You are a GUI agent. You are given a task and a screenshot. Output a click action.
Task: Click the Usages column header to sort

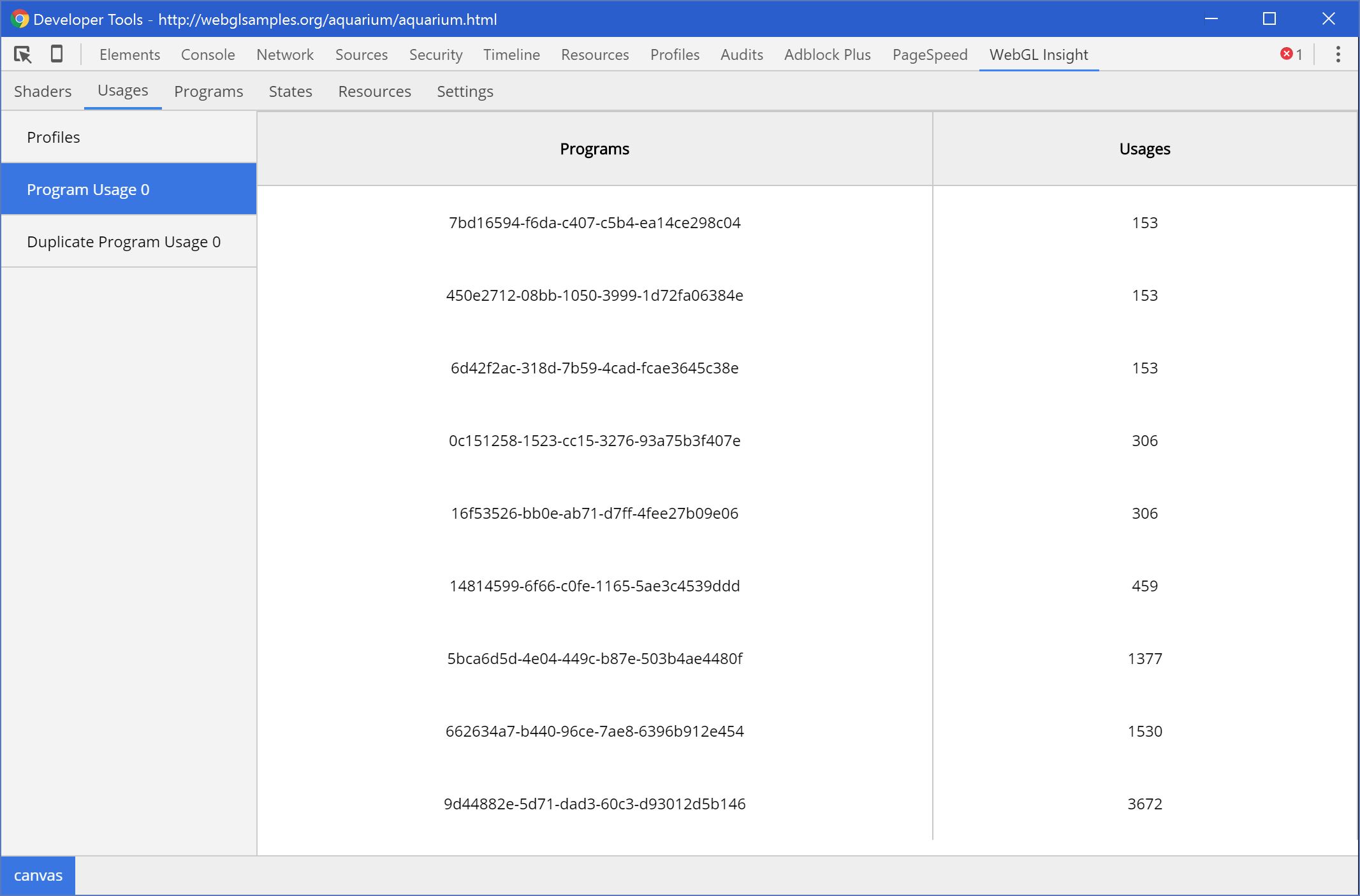point(1144,148)
